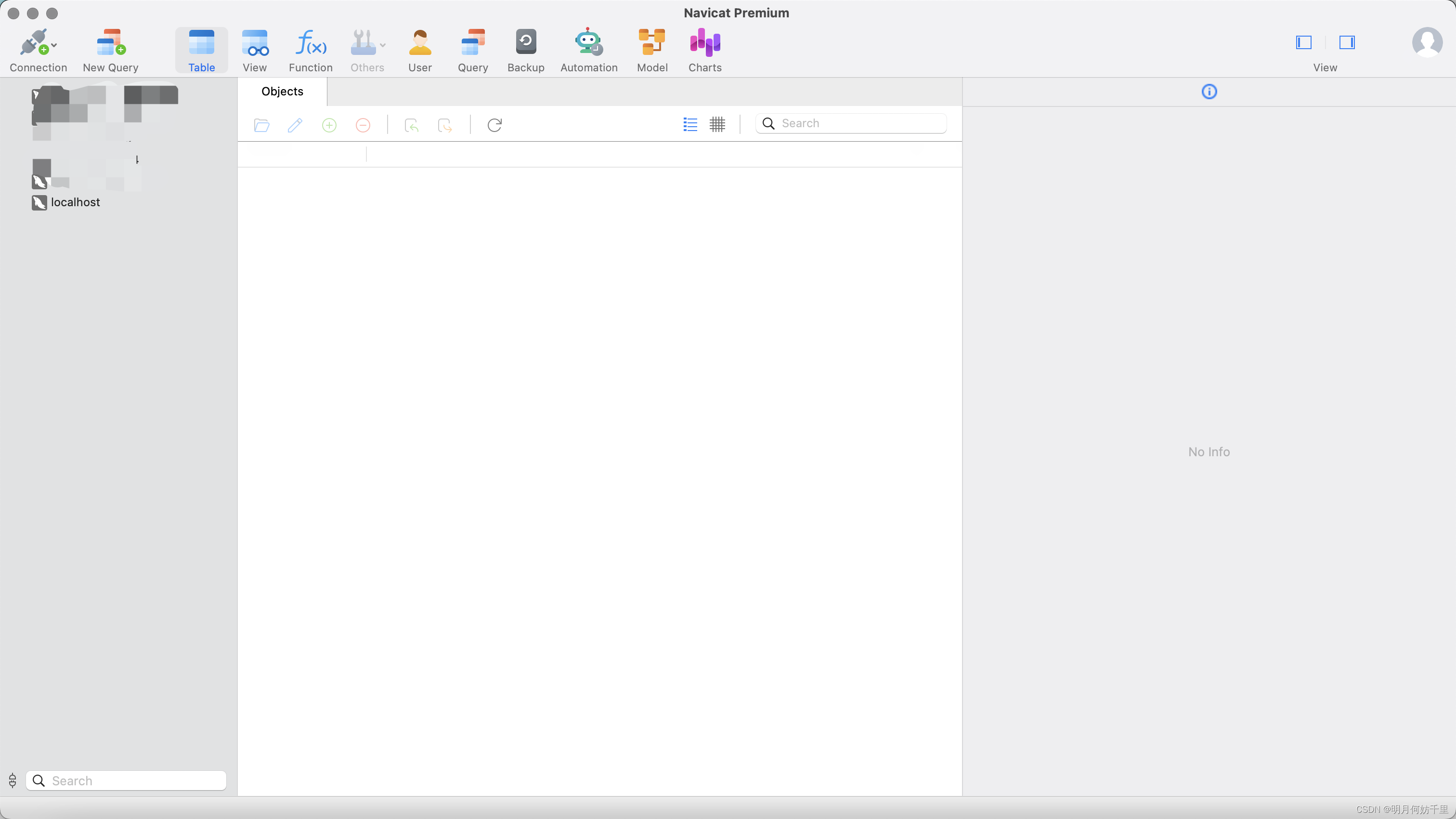Create a New Query
The image size is (1456, 819).
(110, 50)
